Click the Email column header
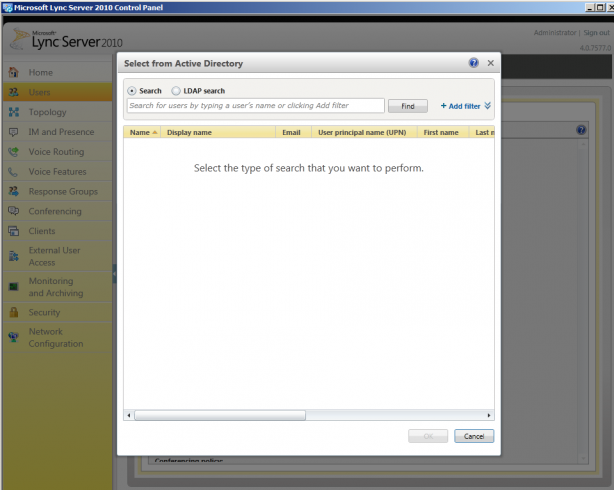 [x=293, y=132]
